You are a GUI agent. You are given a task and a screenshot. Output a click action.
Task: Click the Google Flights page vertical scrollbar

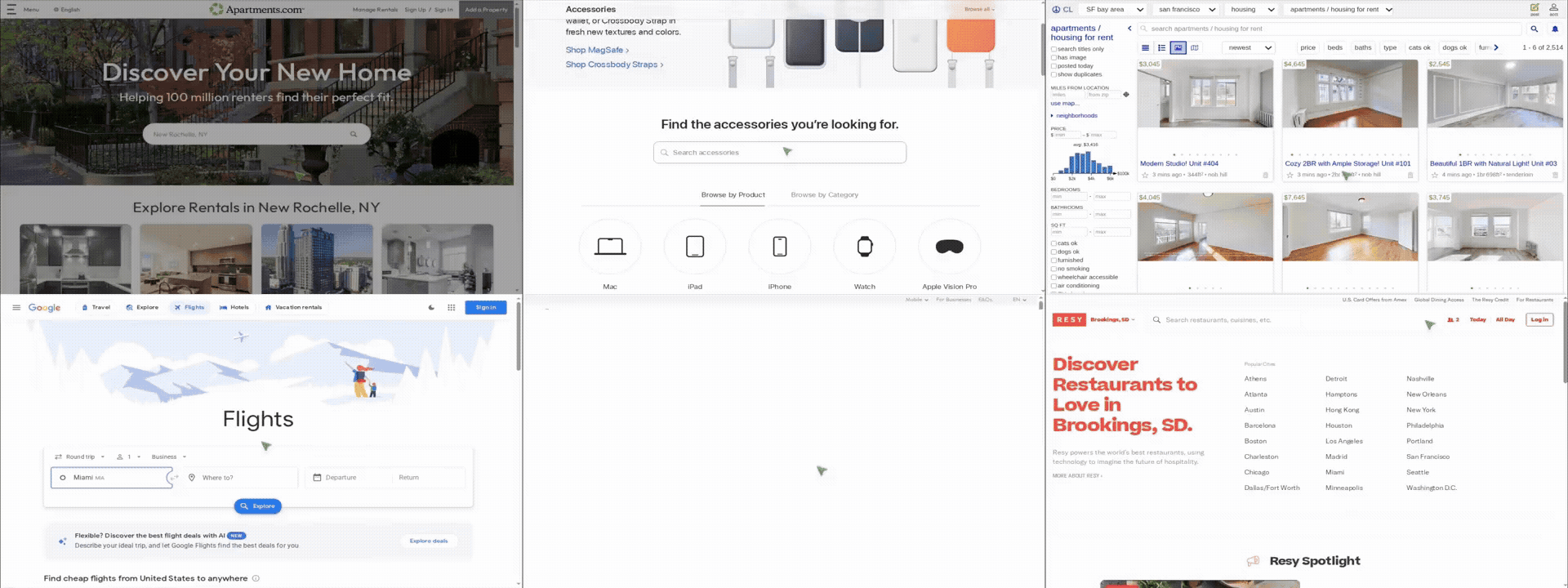pyautogui.click(x=519, y=335)
